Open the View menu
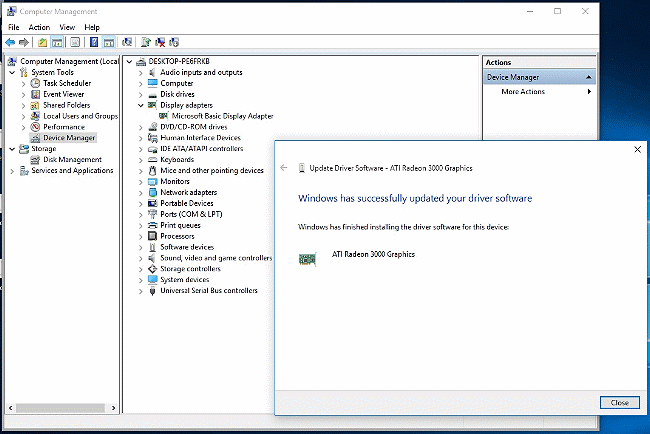650x434 pixels. pos(67,27)
